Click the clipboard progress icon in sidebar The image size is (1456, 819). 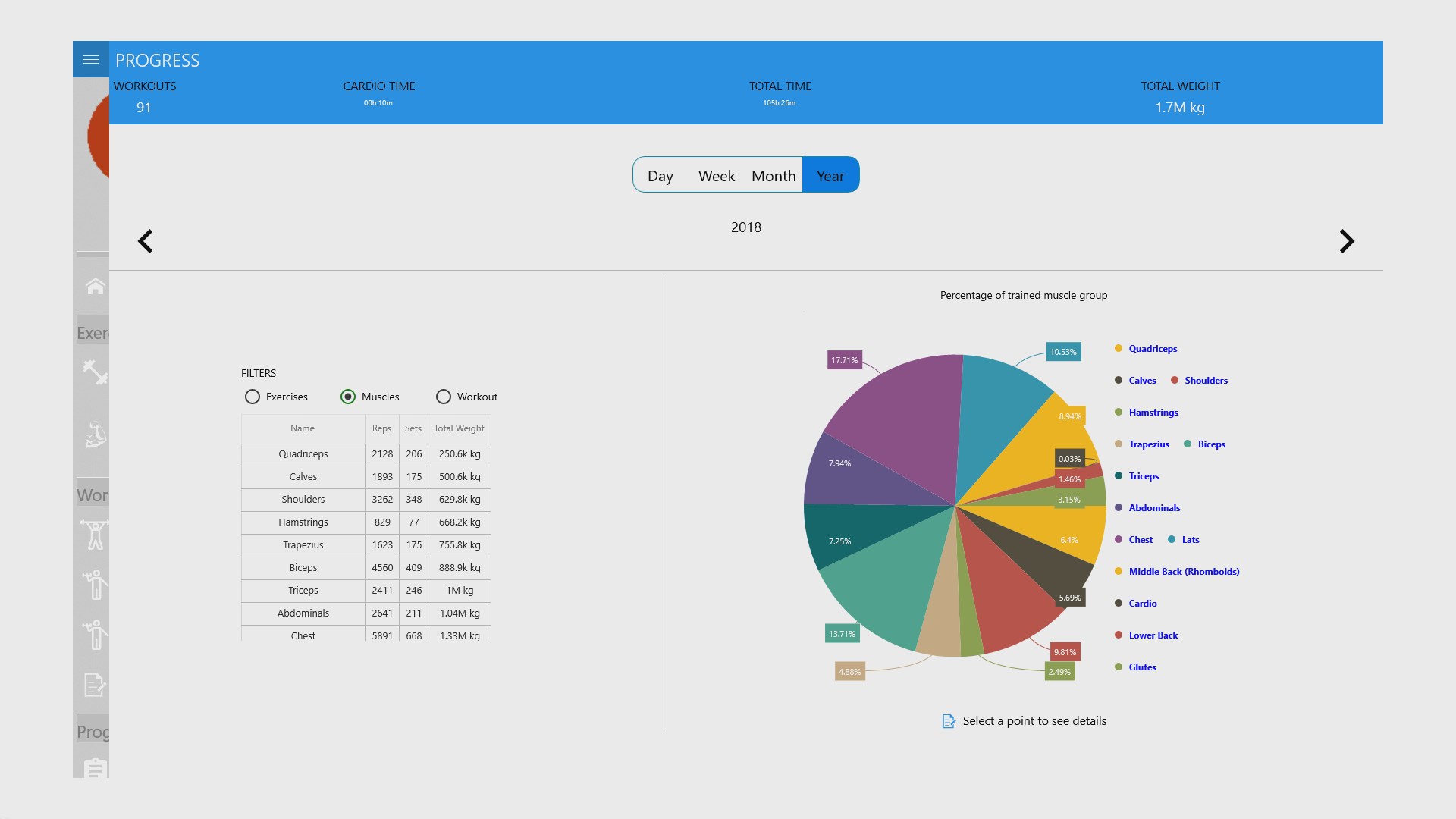click(x=95, y=767)
